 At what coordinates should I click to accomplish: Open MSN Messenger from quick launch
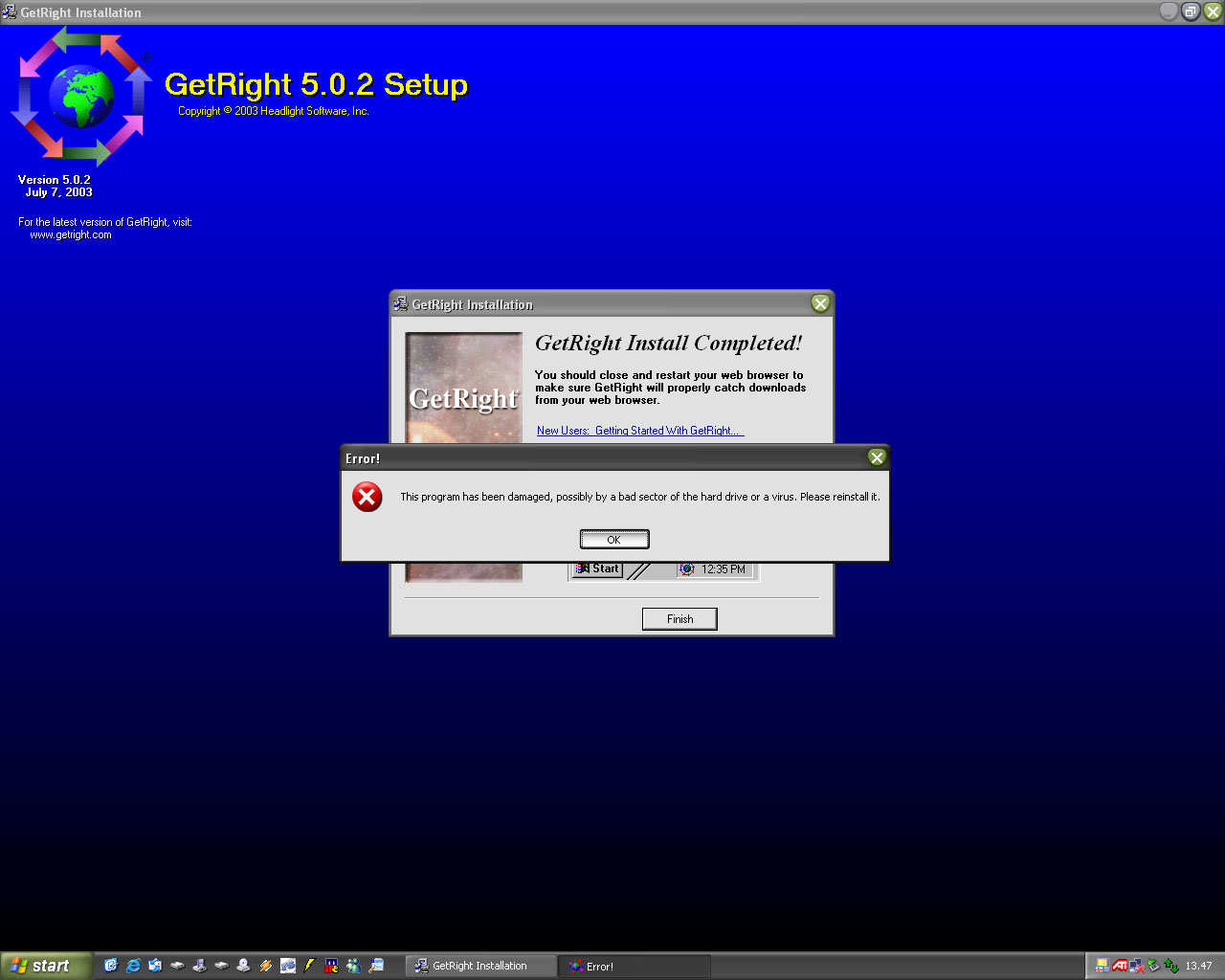click(x=353, y=966)
